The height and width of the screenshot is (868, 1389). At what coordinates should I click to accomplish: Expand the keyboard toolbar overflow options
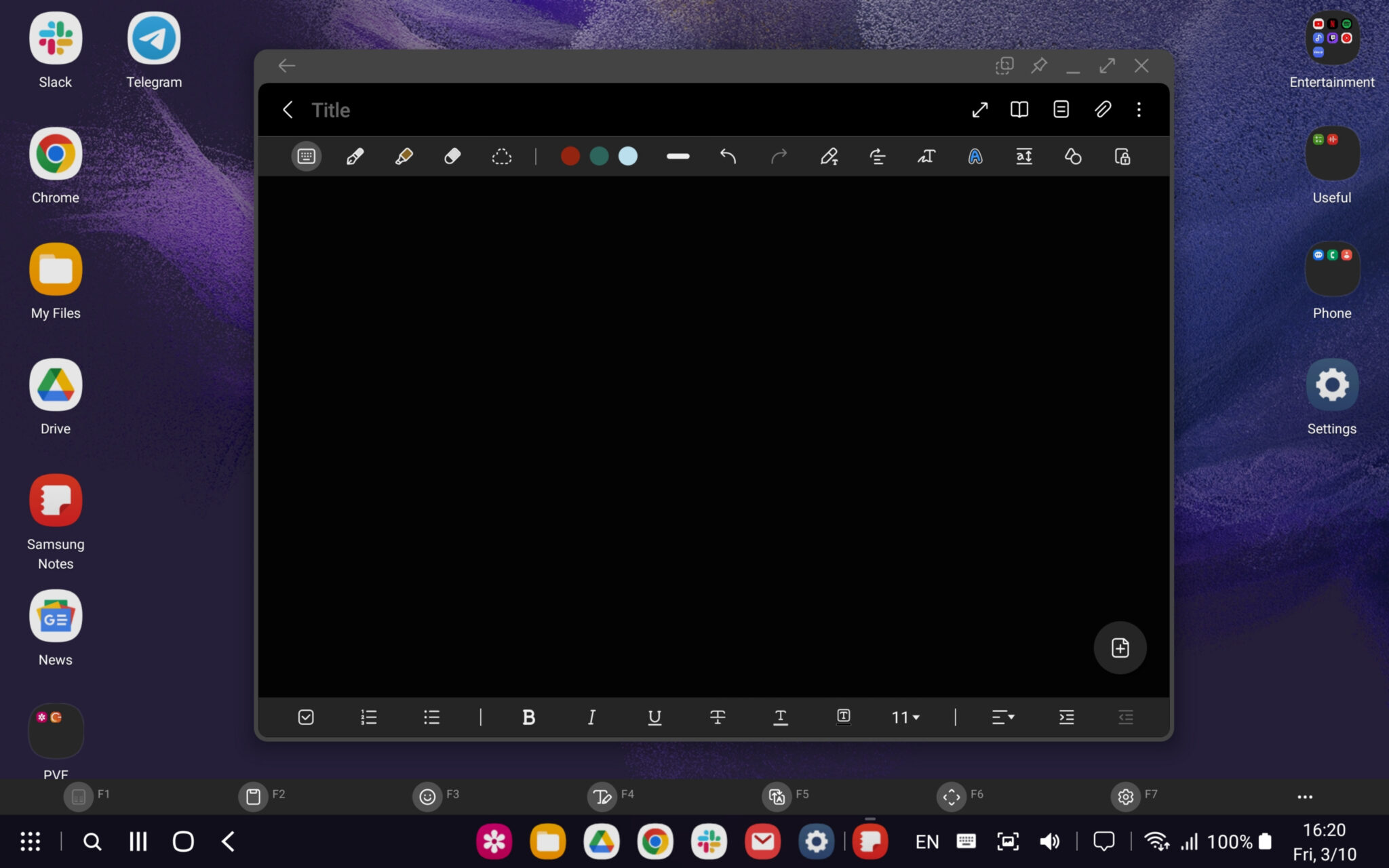coord(1303,796)
